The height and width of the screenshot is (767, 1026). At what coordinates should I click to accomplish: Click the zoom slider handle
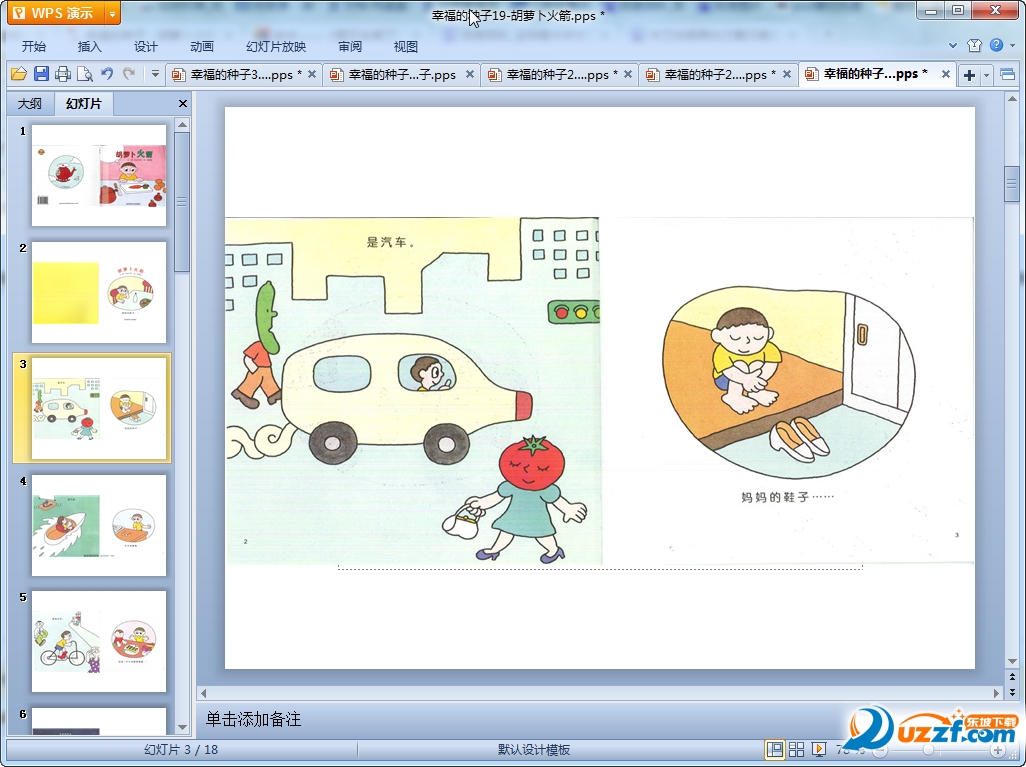tap(928, 750)
